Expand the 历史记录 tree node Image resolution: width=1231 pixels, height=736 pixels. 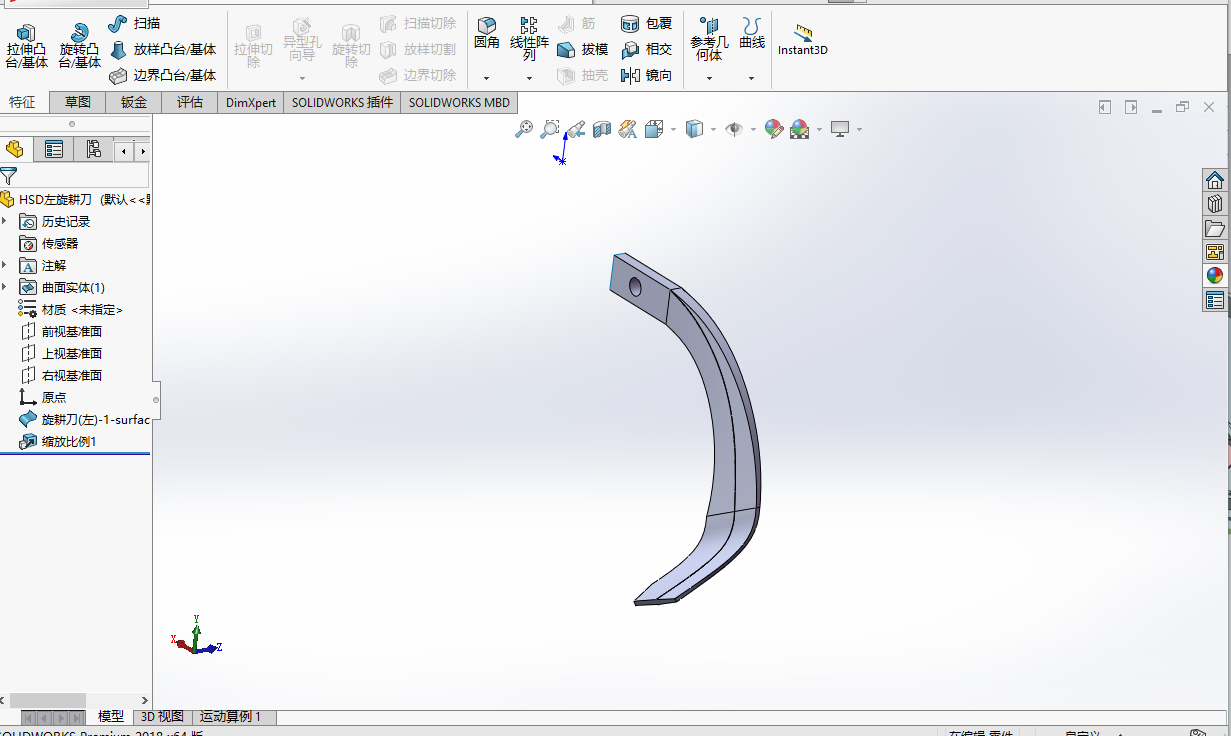[5, 221]
